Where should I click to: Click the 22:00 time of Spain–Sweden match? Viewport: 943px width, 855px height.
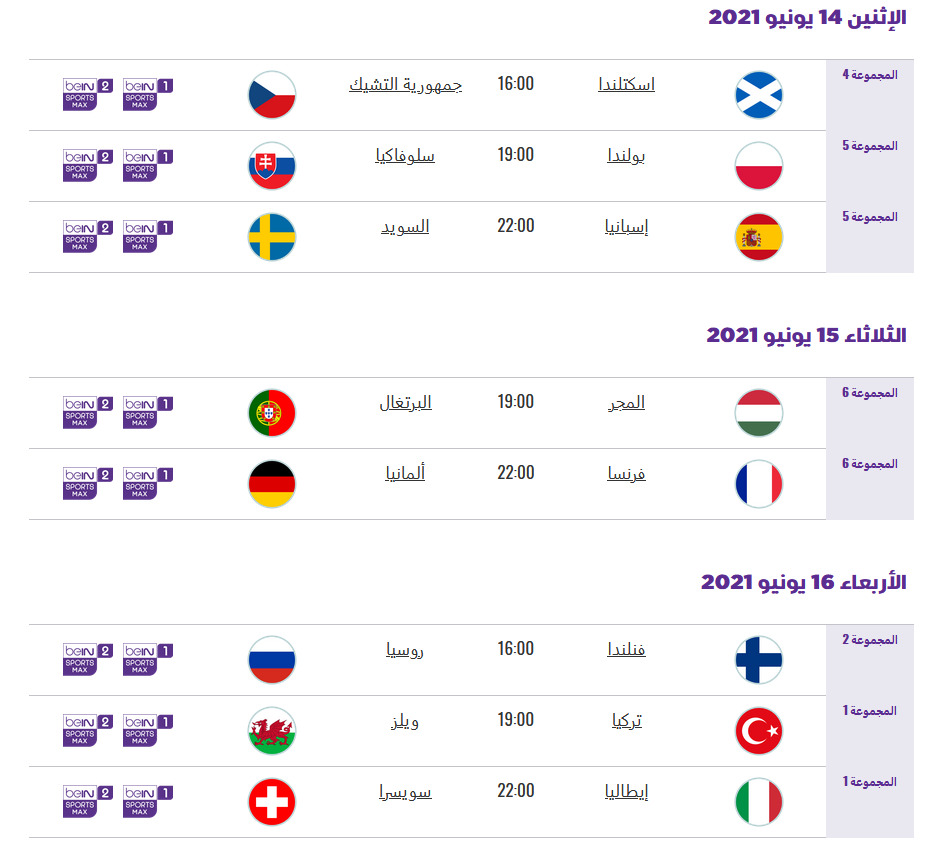tap(516, 226)
